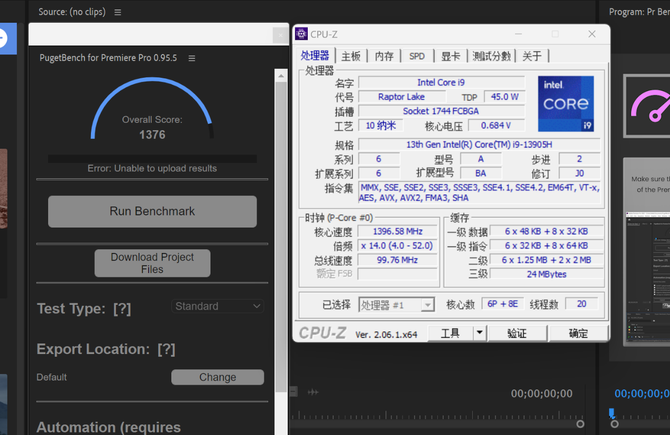This screenshot has height=435, width=670.
Task: Click Download Project Files button
Action: pos(152,263)
